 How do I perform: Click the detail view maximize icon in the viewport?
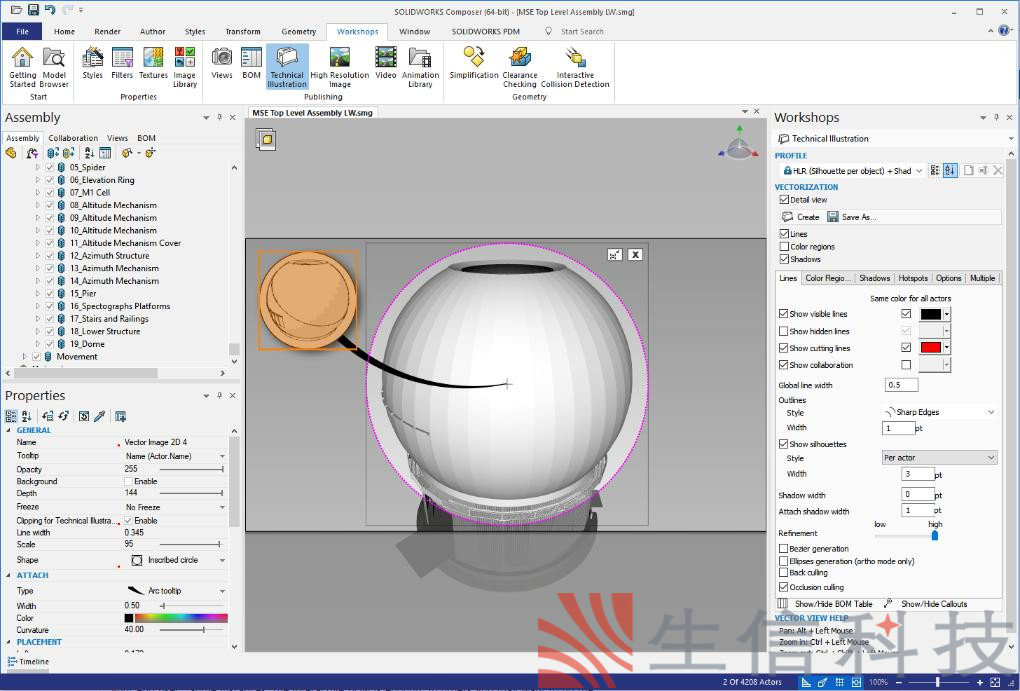coord(614,254)
